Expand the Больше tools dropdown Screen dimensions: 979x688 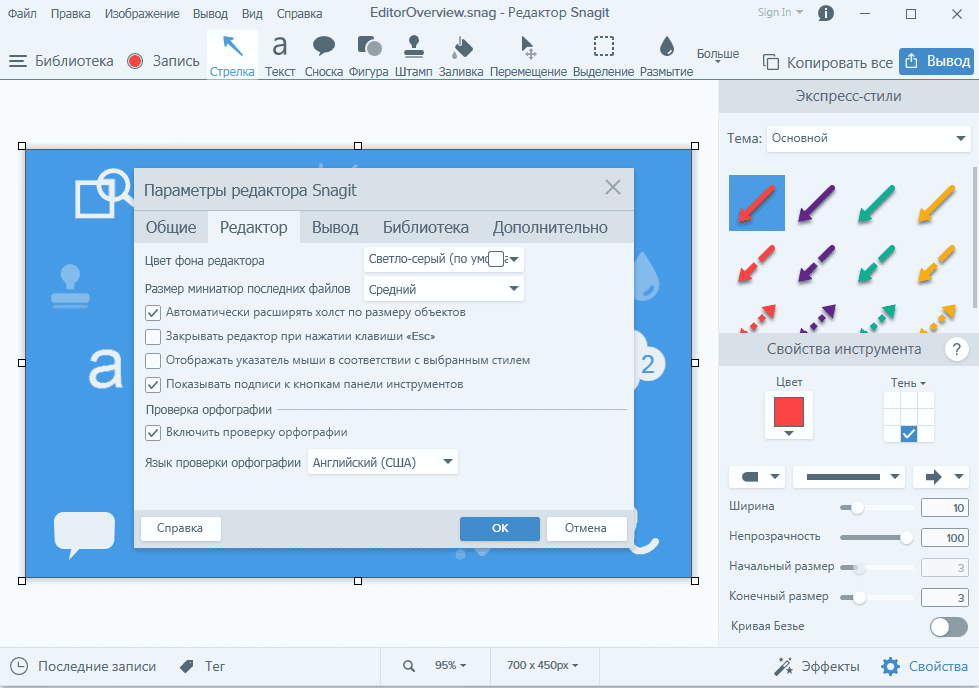point(718,56)
